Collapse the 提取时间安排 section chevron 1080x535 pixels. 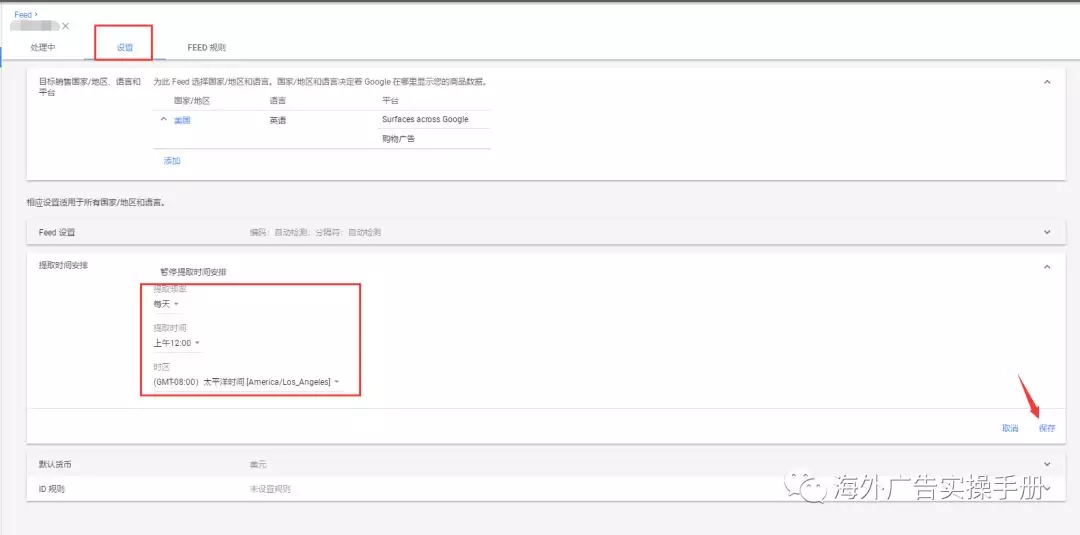click(x=1047, y=267)
